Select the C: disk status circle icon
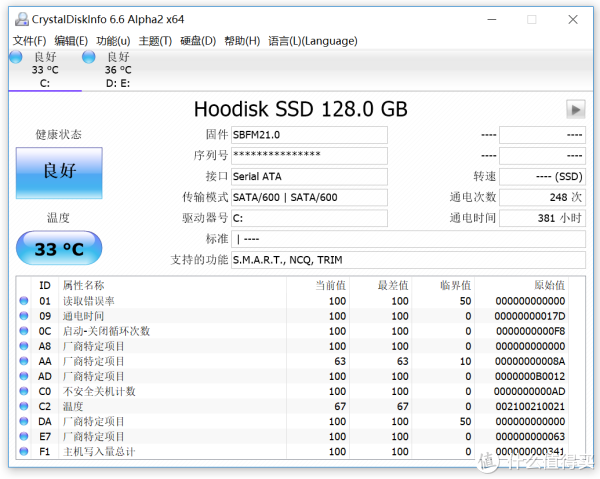The width and height of the screenshot is (600, 479). [x=16, y=57]
